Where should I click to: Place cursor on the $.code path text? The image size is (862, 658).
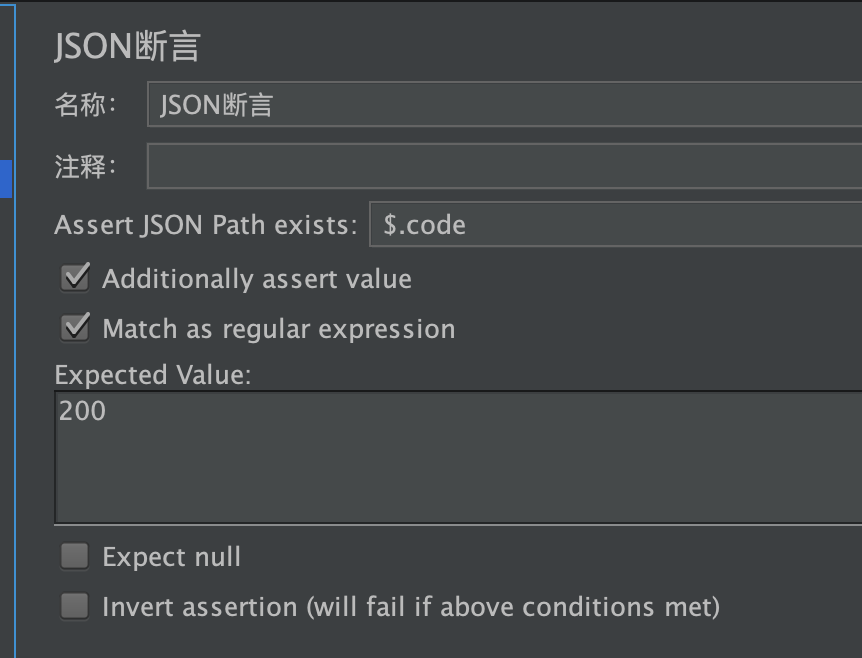point(424,225)
